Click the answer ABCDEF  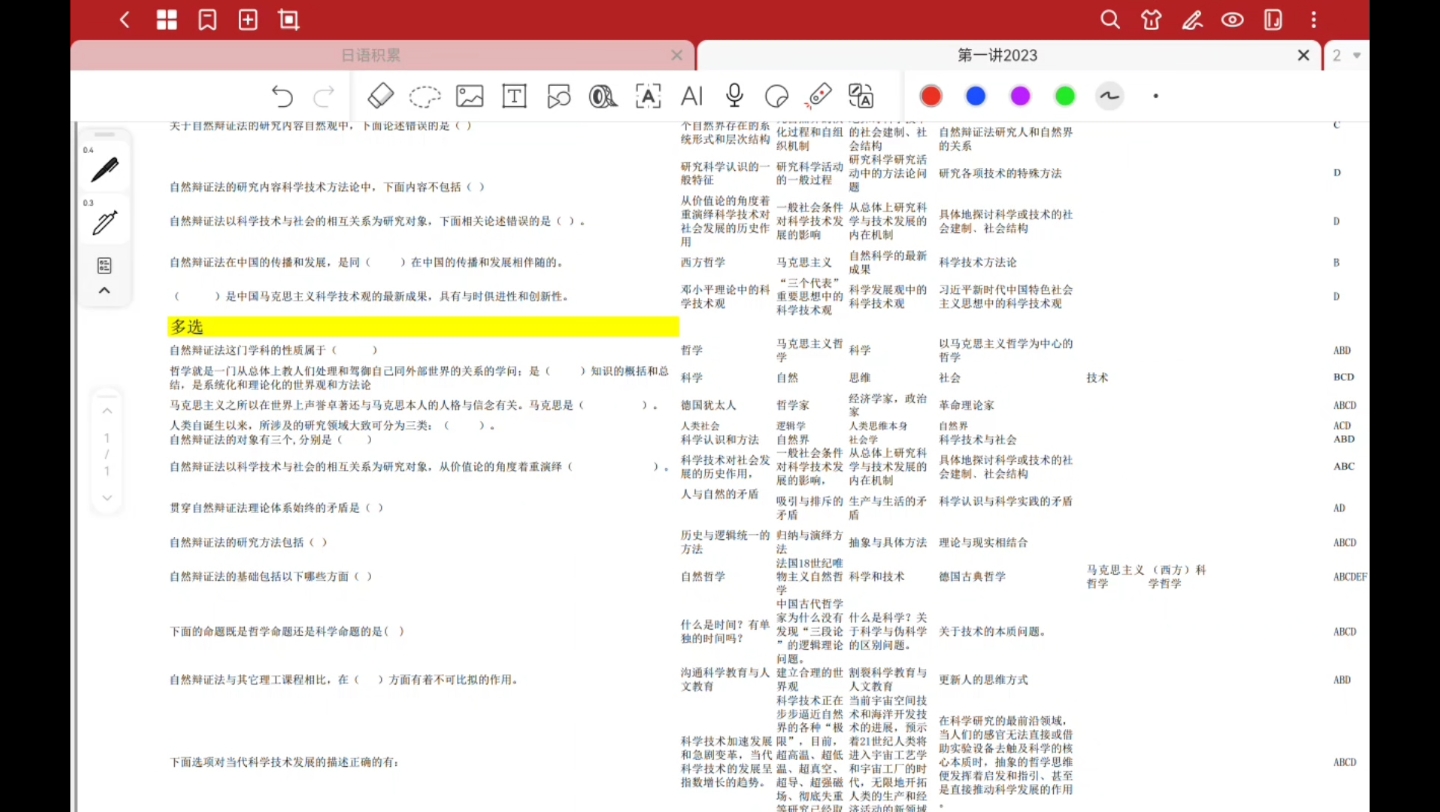1349,576
